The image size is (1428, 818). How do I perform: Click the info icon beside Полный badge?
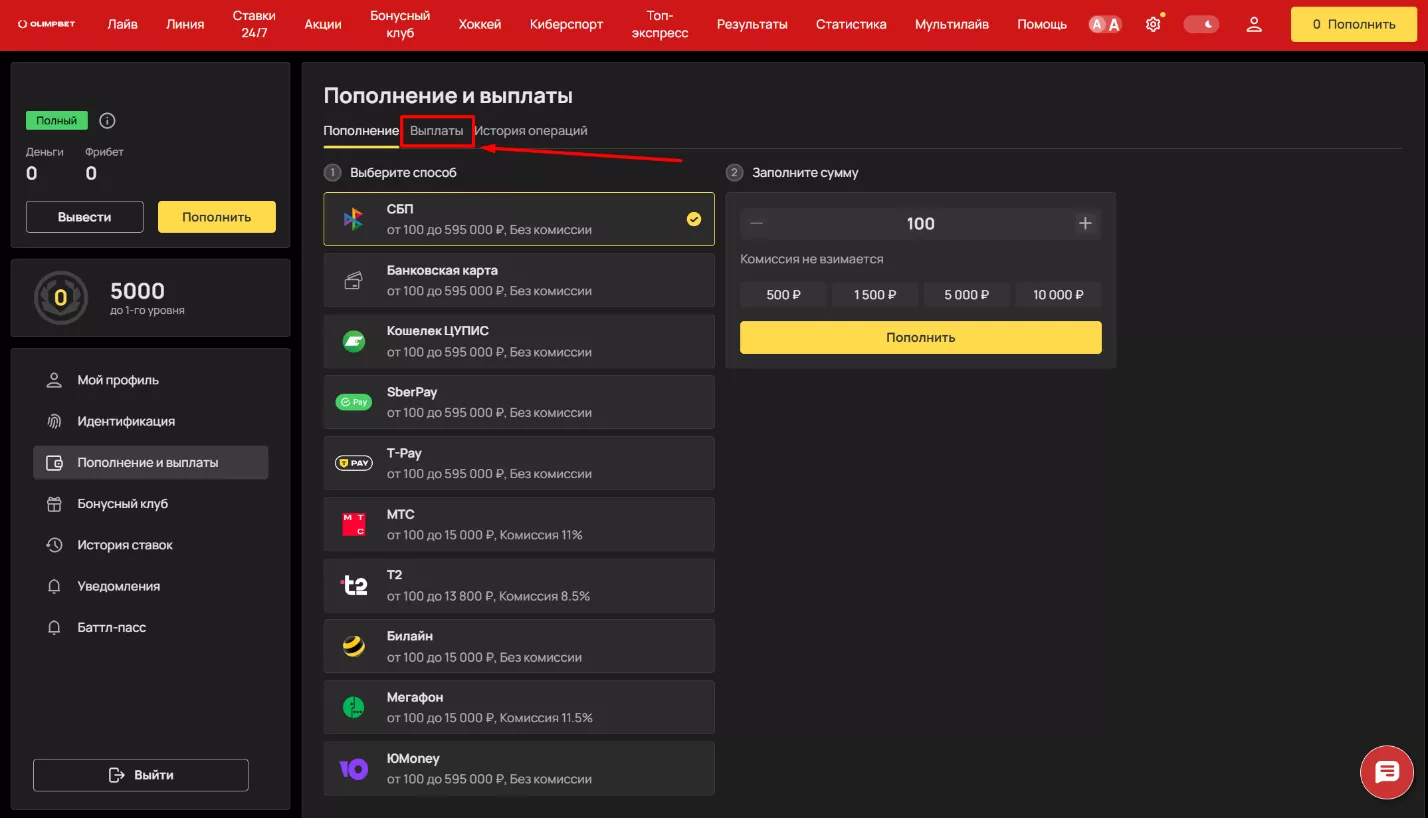[106, 120]
